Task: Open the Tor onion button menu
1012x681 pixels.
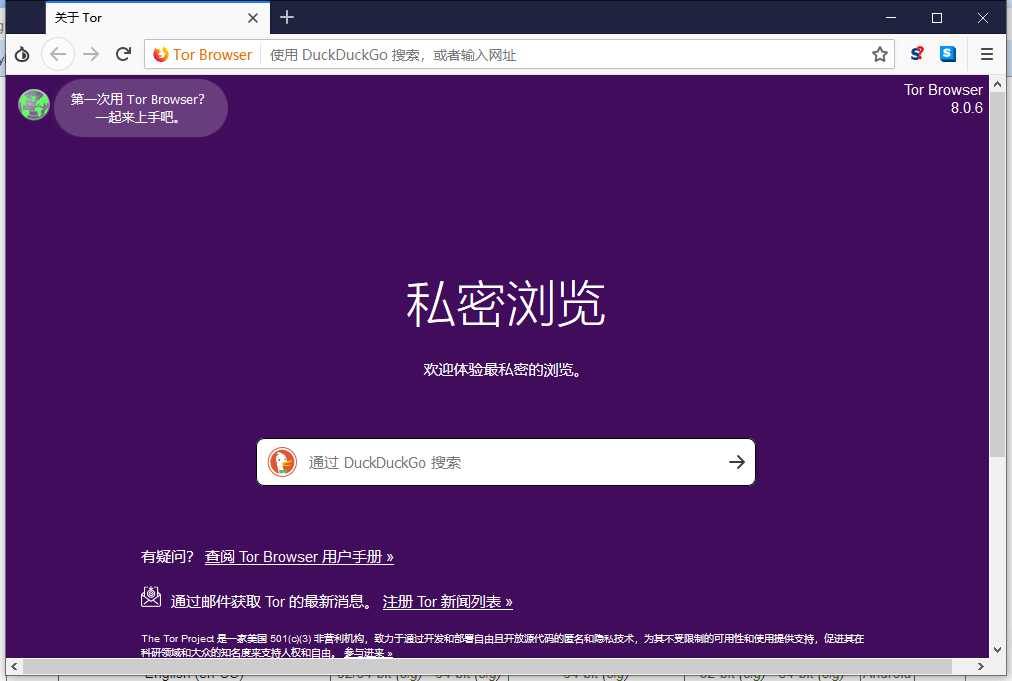Action: pos(22,55)
